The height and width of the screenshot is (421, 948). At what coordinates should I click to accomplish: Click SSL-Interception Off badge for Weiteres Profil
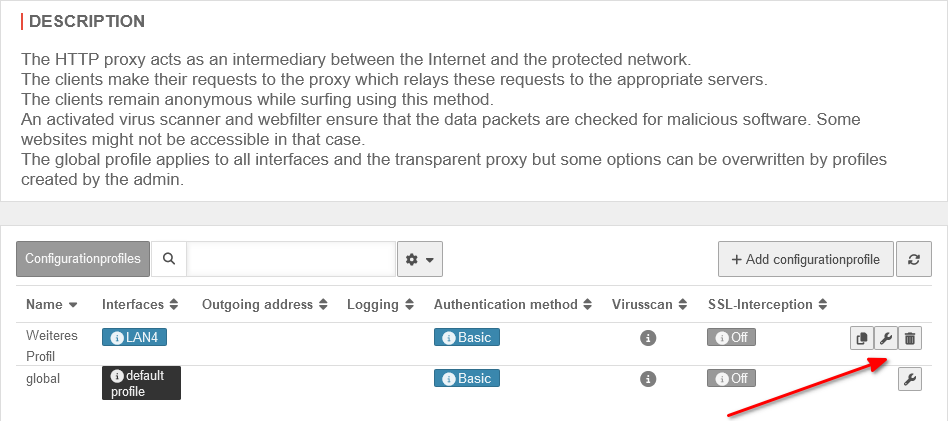pos(731,338)
